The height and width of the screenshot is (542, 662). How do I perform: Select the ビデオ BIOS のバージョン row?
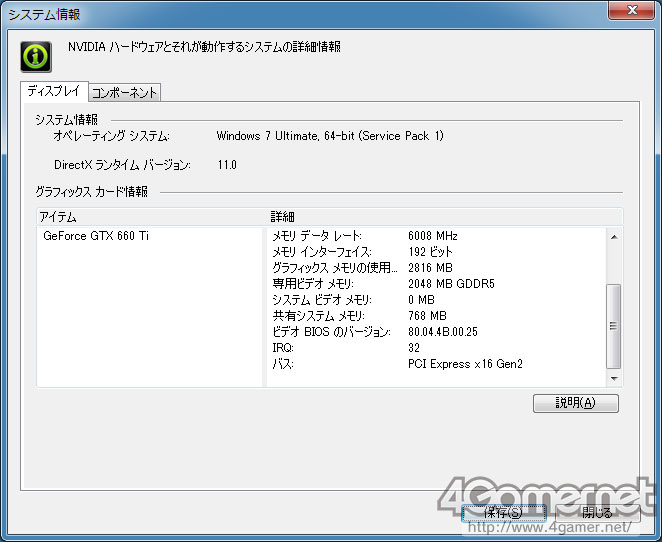[x=437, y=332]
